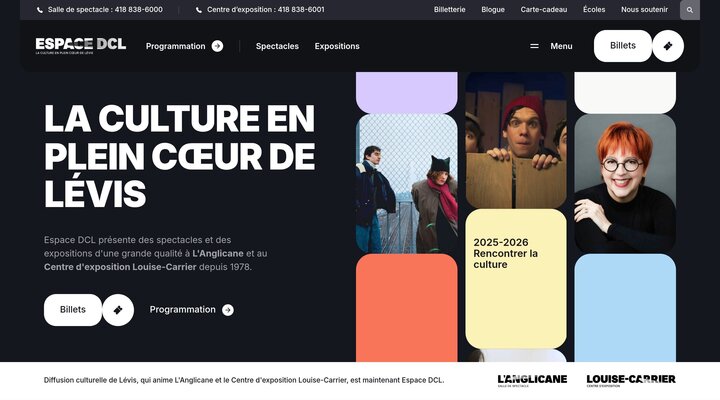Open the hamburger Menu icon
720x400 pixels.
[x=534, y=46]
